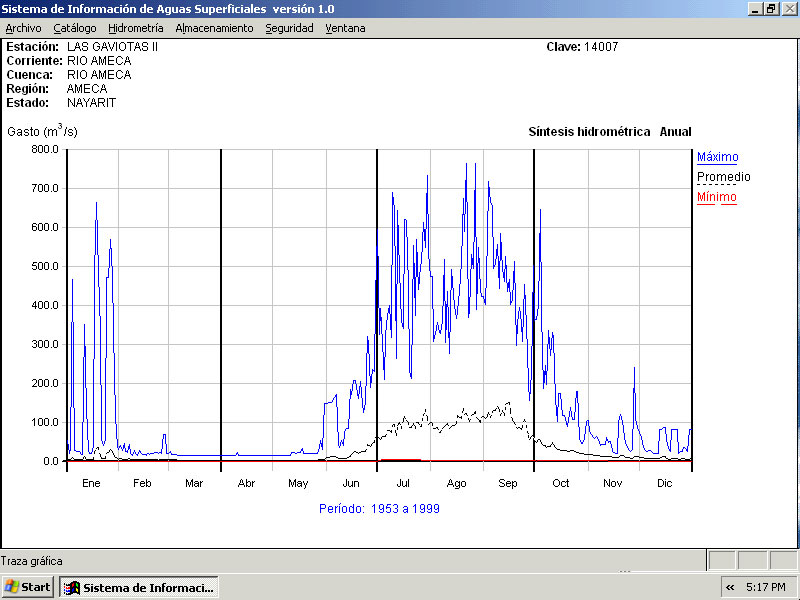800x600 pixels.
Task: Expand hidden system tray icons
Action: [730, 587]
